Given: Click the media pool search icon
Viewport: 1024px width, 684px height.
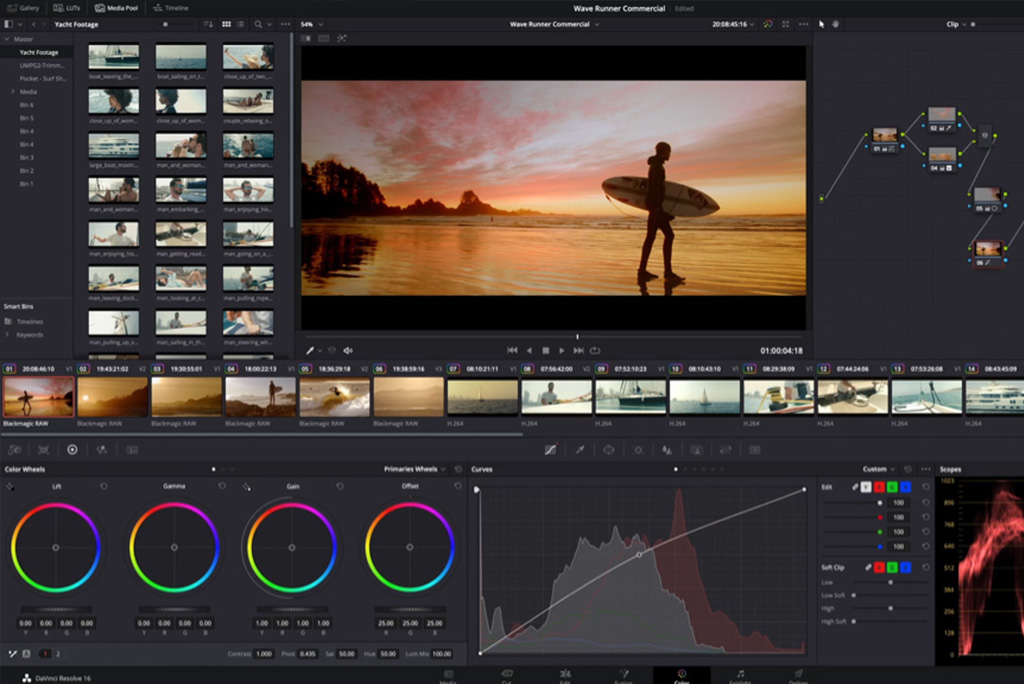Looking at the screenshot, I should tap(258, 23).
